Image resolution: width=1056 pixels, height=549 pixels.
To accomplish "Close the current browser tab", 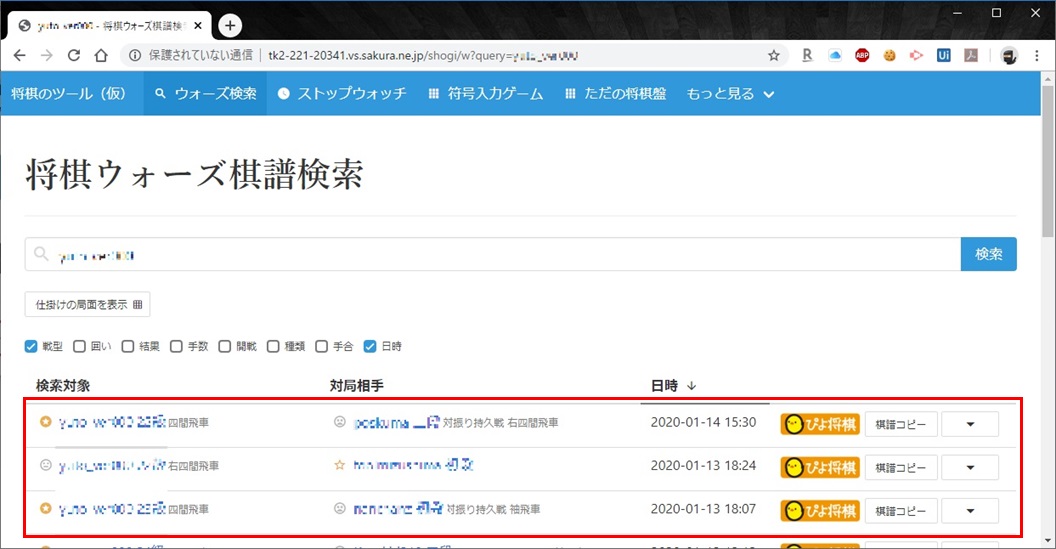I will (x=198, y=26).
